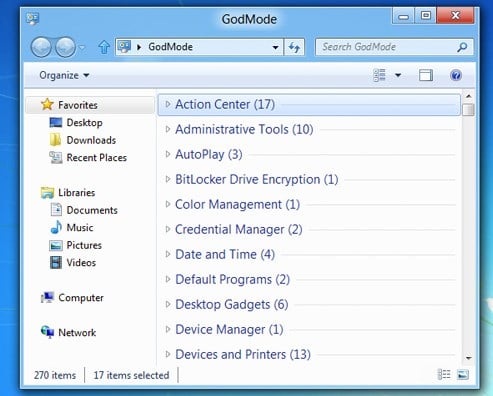The width and height of the screenshot is (493, 396).
Task: Open Desktop from Favorites
Action: 84,123
